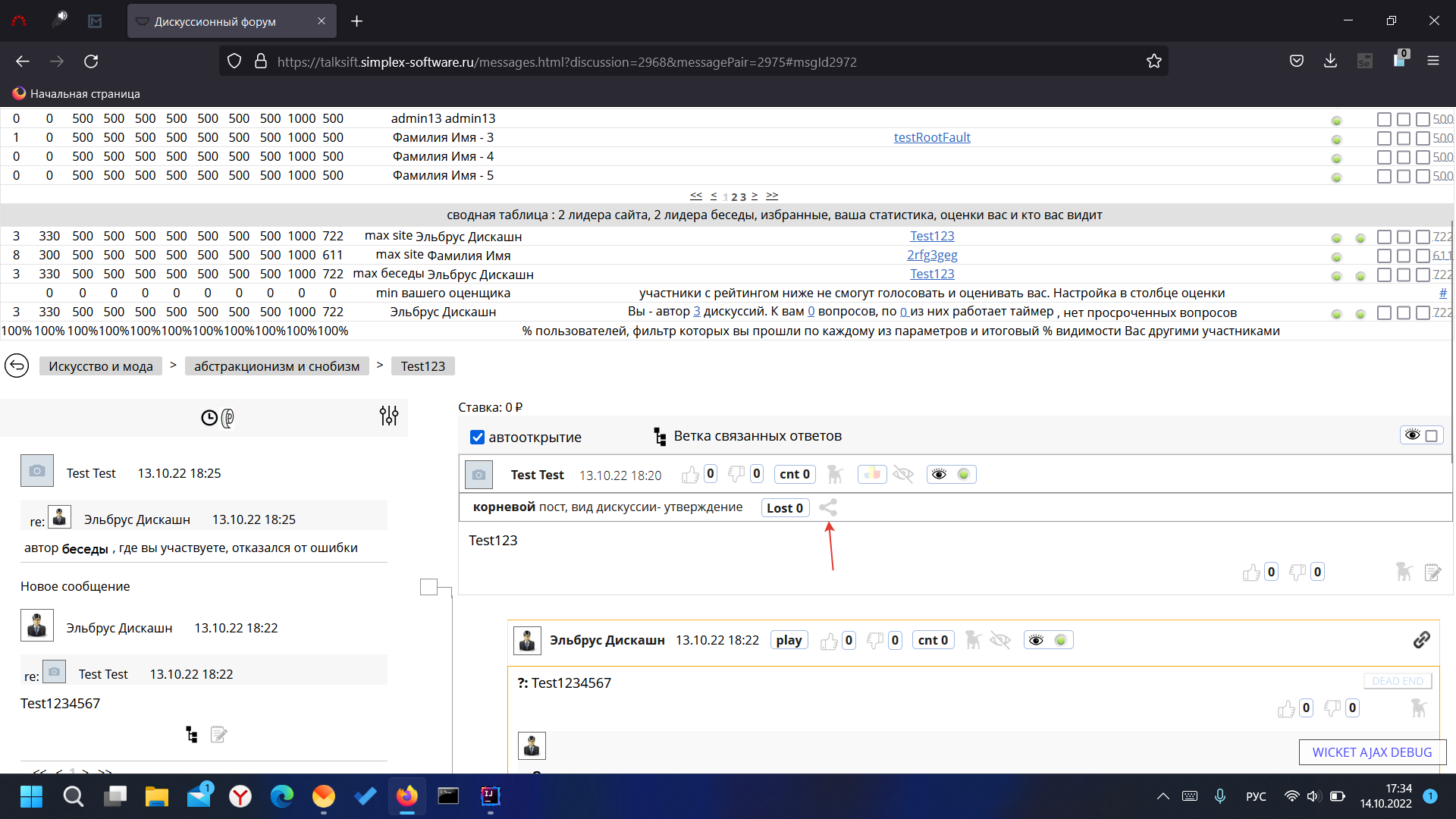Click thumbs up in the Test Test post header
Viewport: 1456px width, 819px height.
(x=690, y=475)
